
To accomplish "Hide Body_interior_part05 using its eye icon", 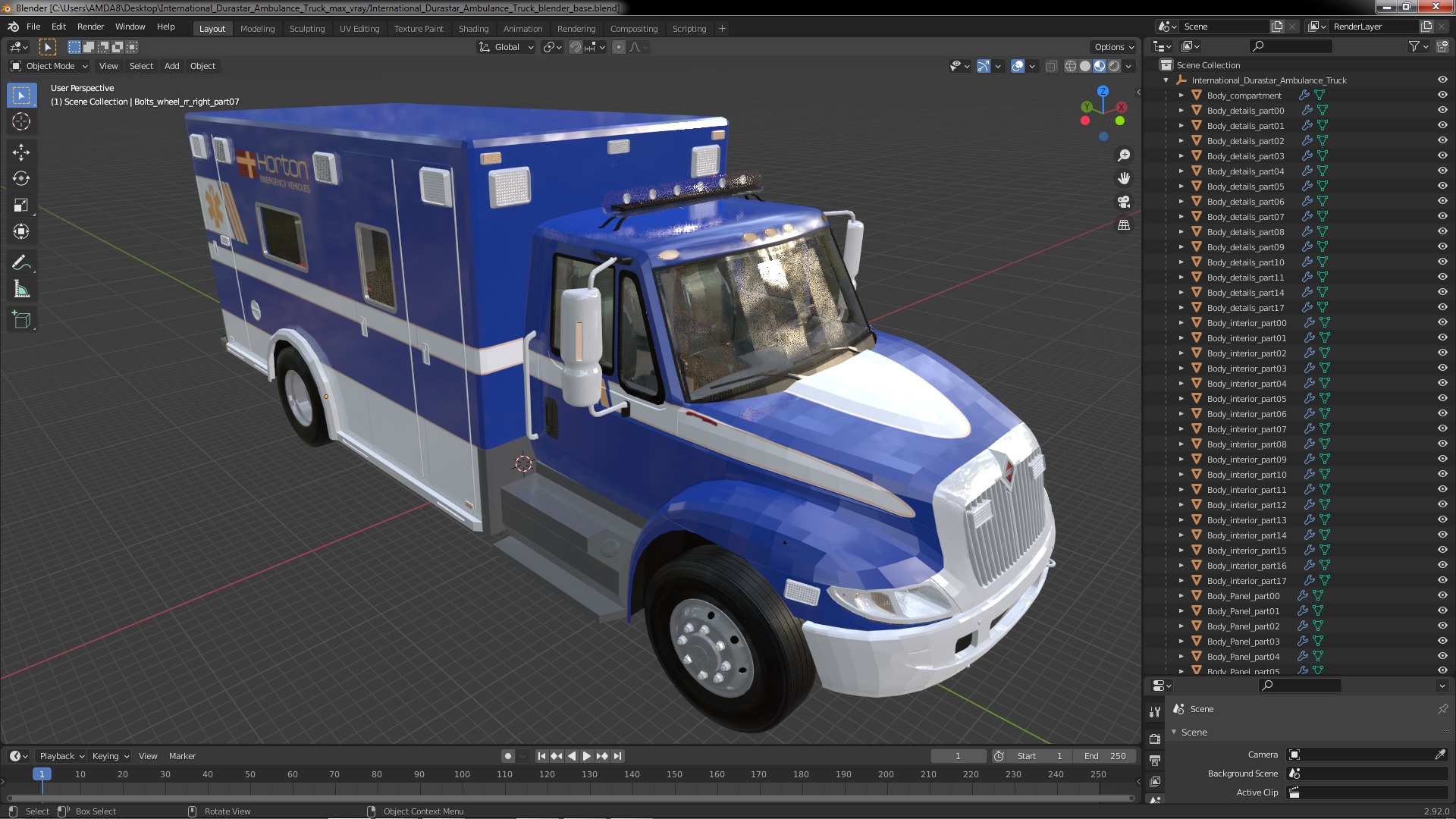I will [1442, 399].
